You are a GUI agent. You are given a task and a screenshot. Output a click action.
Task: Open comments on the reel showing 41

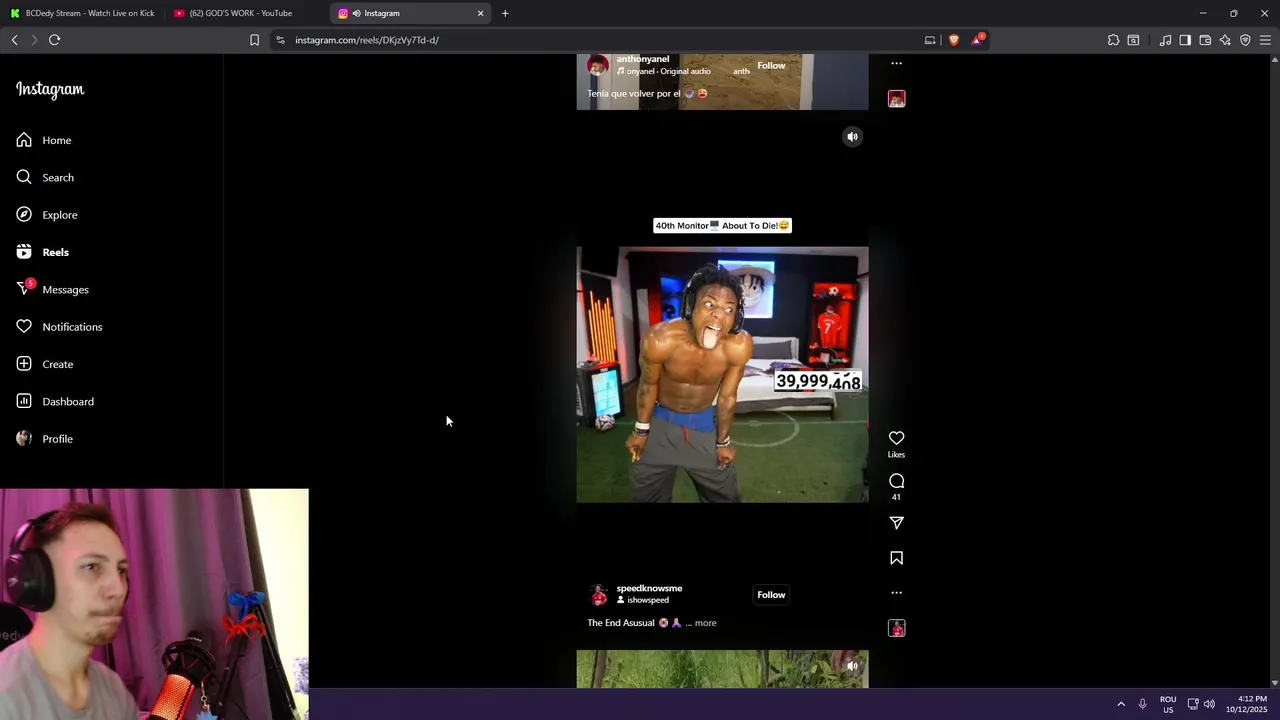[x=896, y=481]
